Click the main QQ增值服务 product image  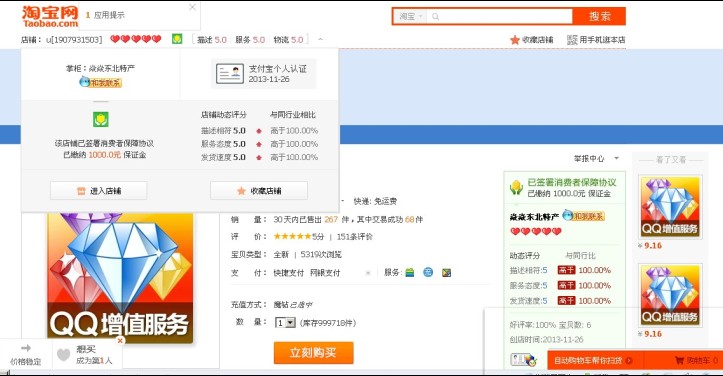pyautogui.click(x=120, y=278)
